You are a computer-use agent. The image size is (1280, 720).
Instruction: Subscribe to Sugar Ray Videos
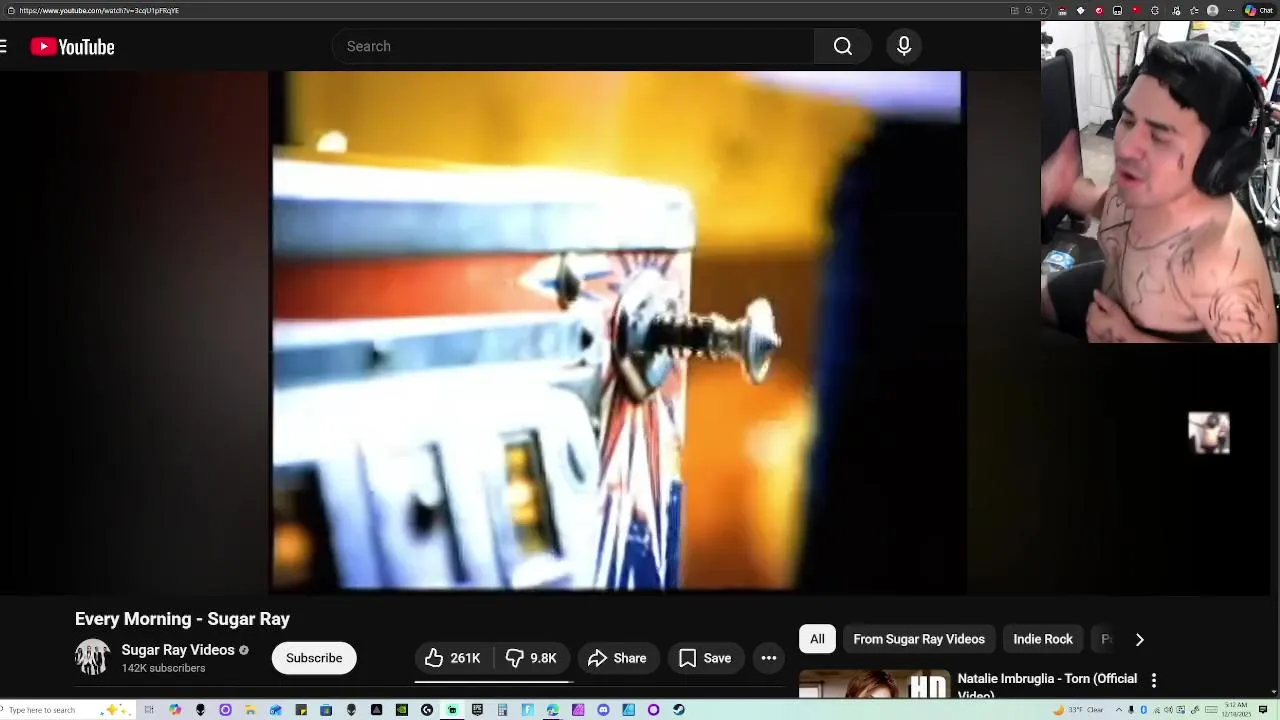314,658
